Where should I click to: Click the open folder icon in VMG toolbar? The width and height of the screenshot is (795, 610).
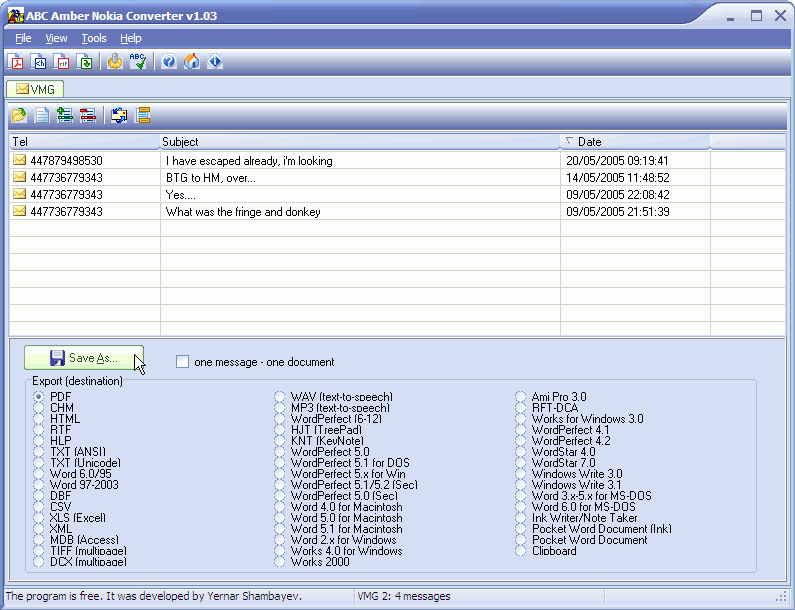(x=19, y=115)
